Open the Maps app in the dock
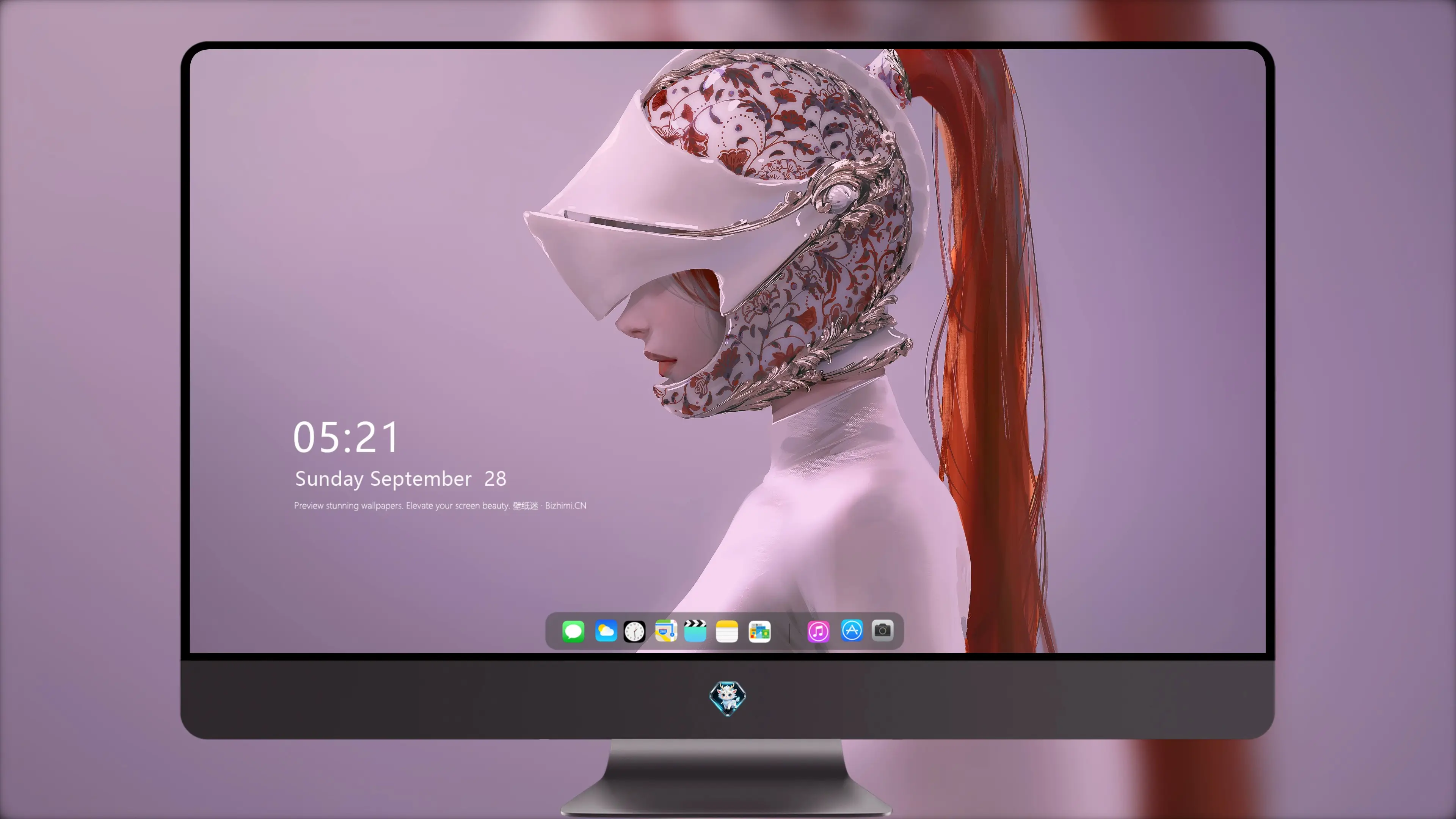 pos(666,631)
